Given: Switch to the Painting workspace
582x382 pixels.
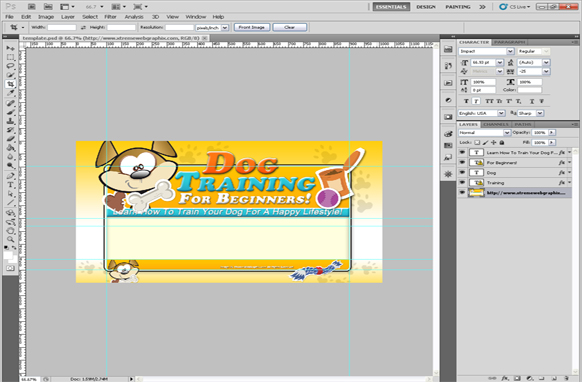Looking at the screenshot, I should click(x=458, y=7).
